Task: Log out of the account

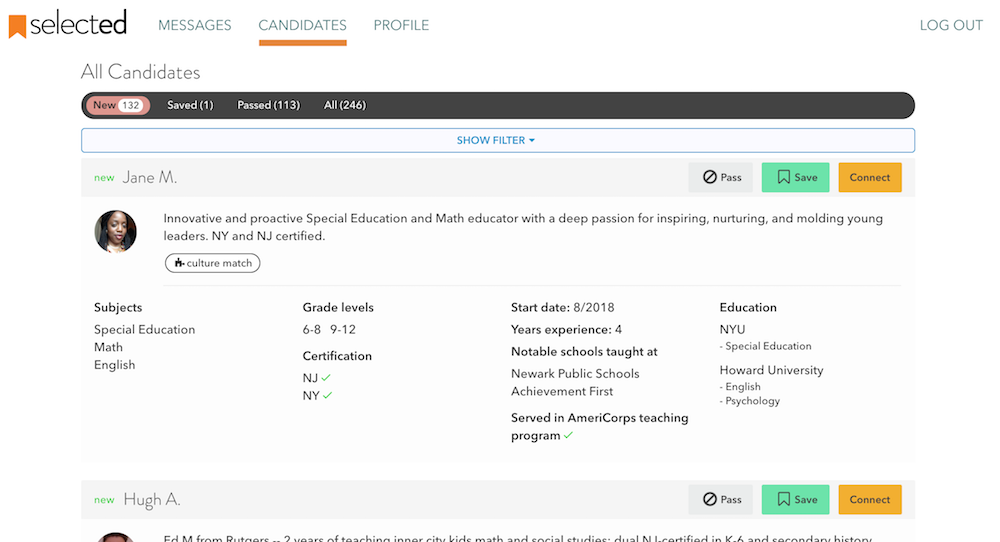Action: click(951, 26)
